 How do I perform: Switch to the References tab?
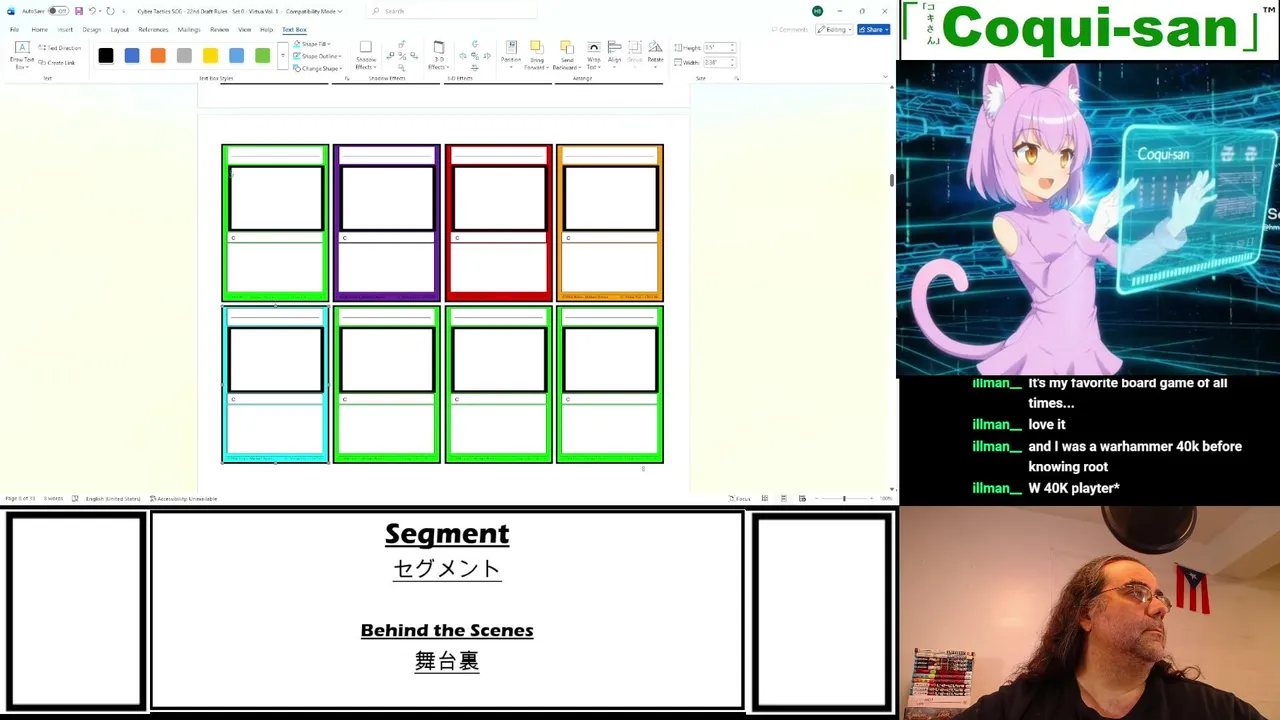(153, 29)
